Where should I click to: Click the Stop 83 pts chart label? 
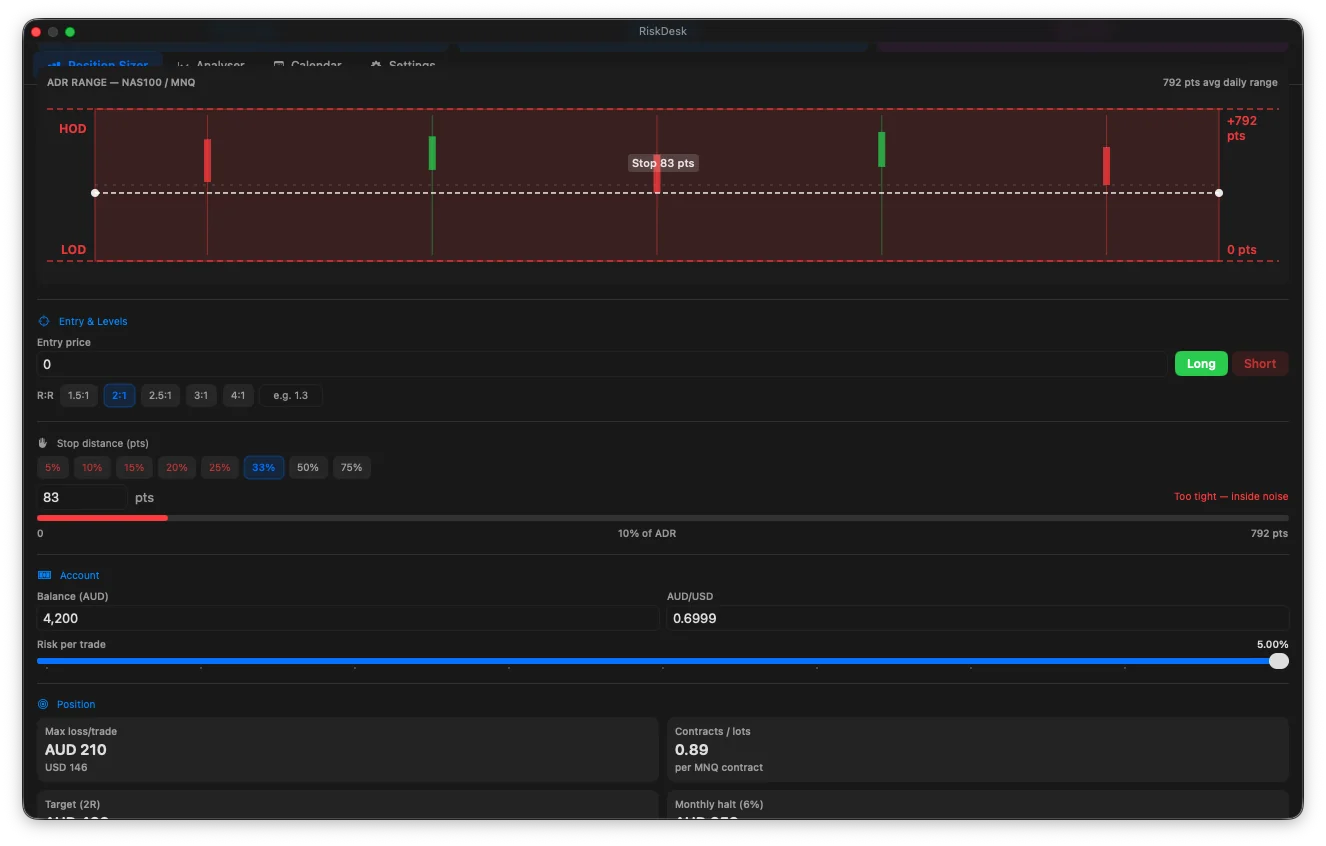tap(663, 163)
